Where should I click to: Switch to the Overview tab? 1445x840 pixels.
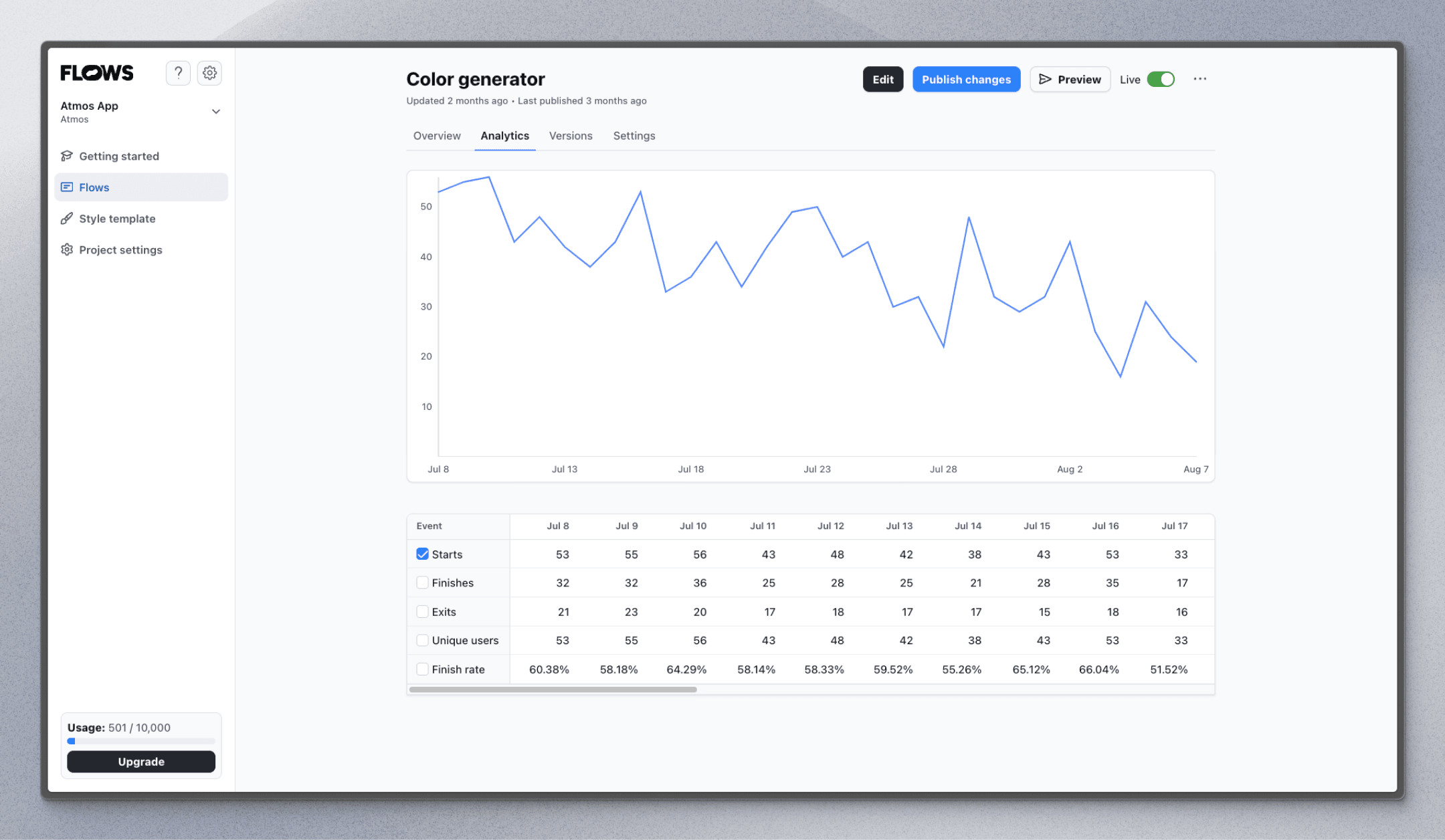pyautogui.click(x=437, y=135)
